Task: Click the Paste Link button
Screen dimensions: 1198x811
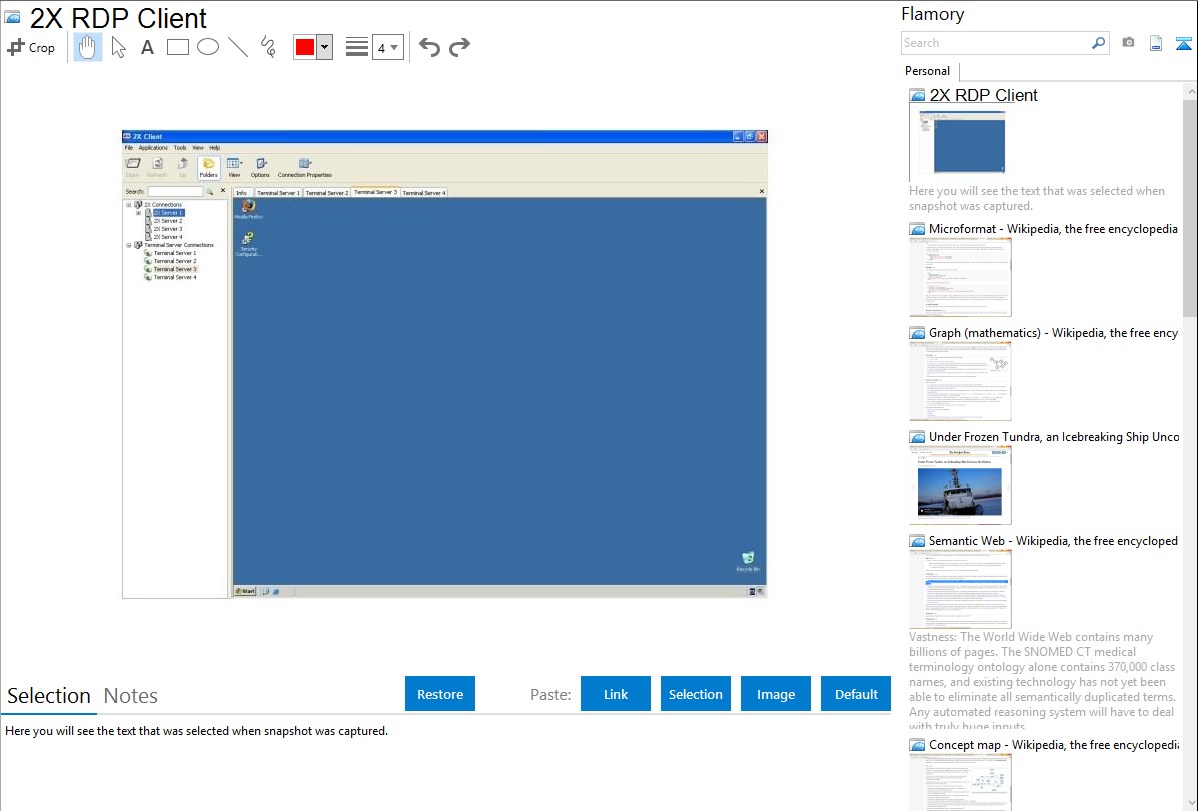Action: [x=616, y=694]
